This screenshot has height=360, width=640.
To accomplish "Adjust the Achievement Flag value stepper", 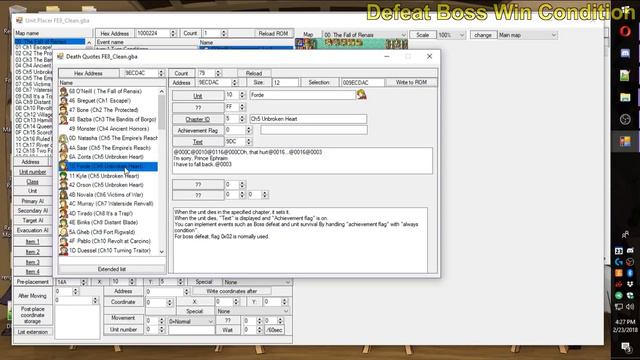I will click(249, 130).
